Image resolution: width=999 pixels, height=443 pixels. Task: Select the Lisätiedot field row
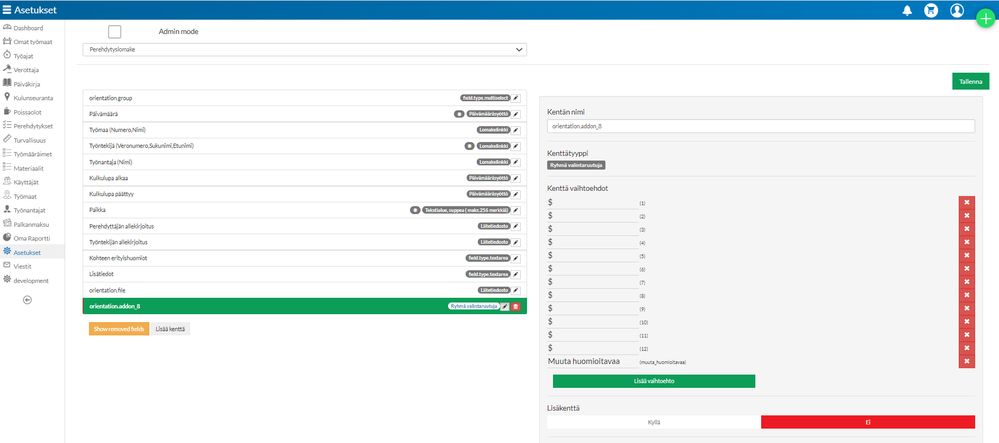[x=305, y=274]
